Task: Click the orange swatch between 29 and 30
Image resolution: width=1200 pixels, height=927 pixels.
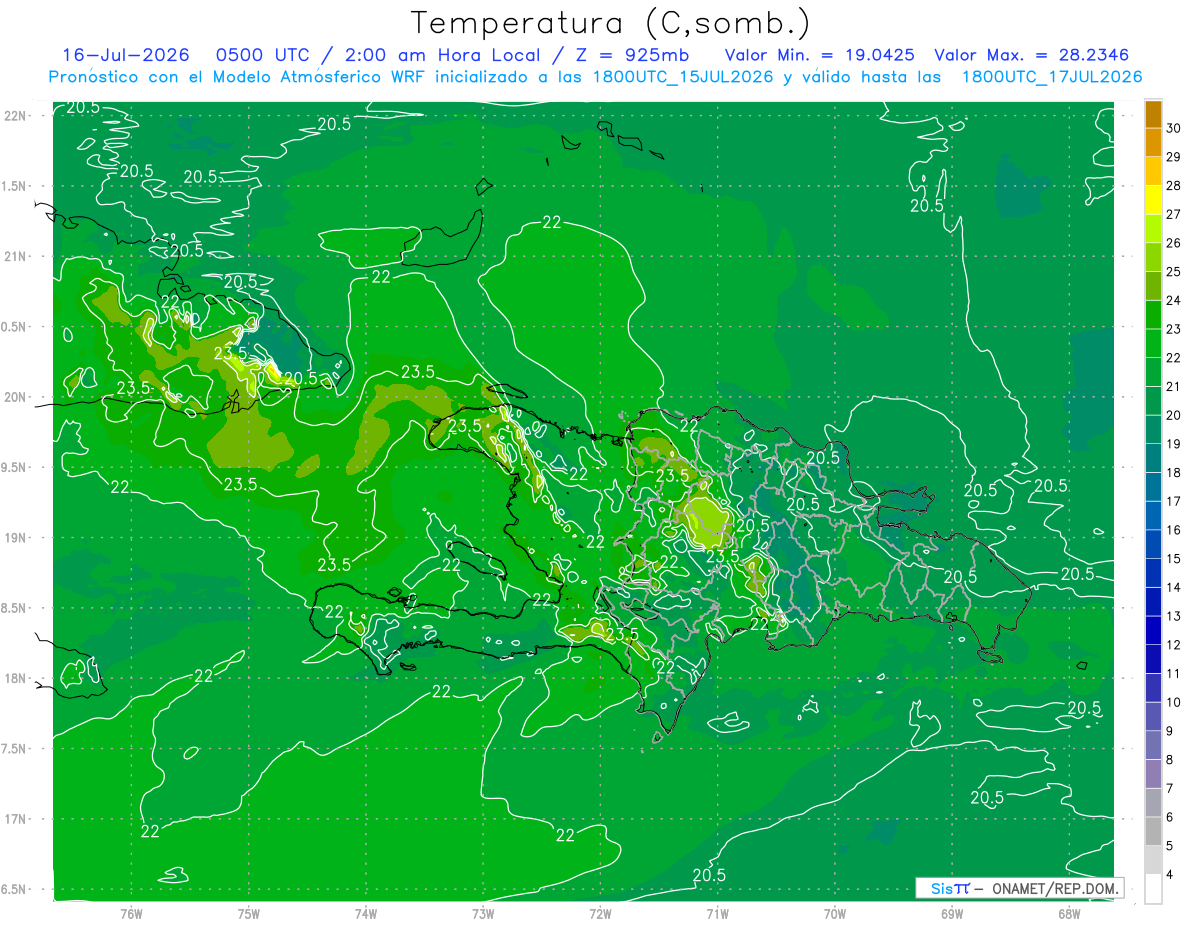Action: click(1153, 142)
